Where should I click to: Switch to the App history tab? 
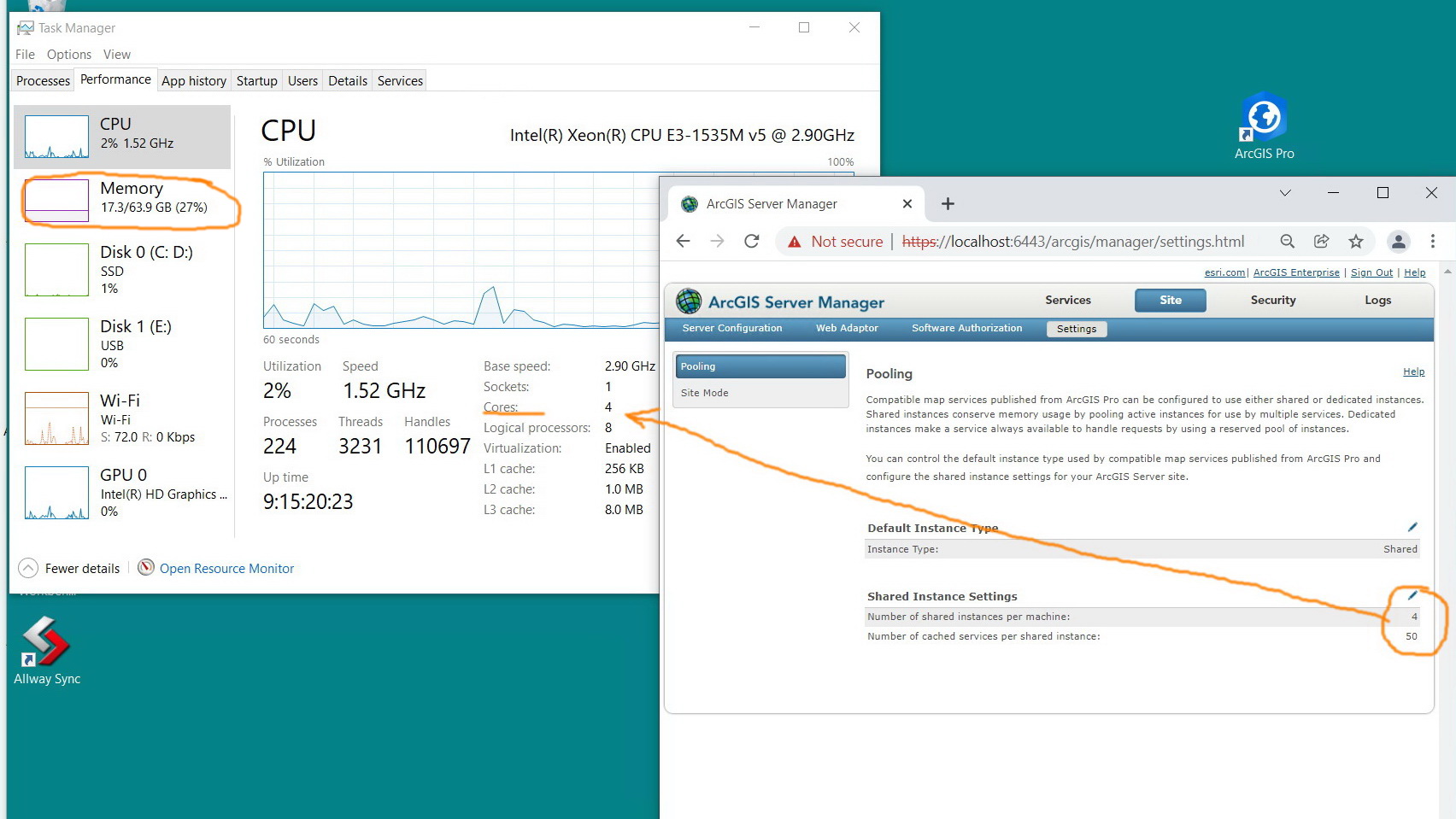[194, 81]
